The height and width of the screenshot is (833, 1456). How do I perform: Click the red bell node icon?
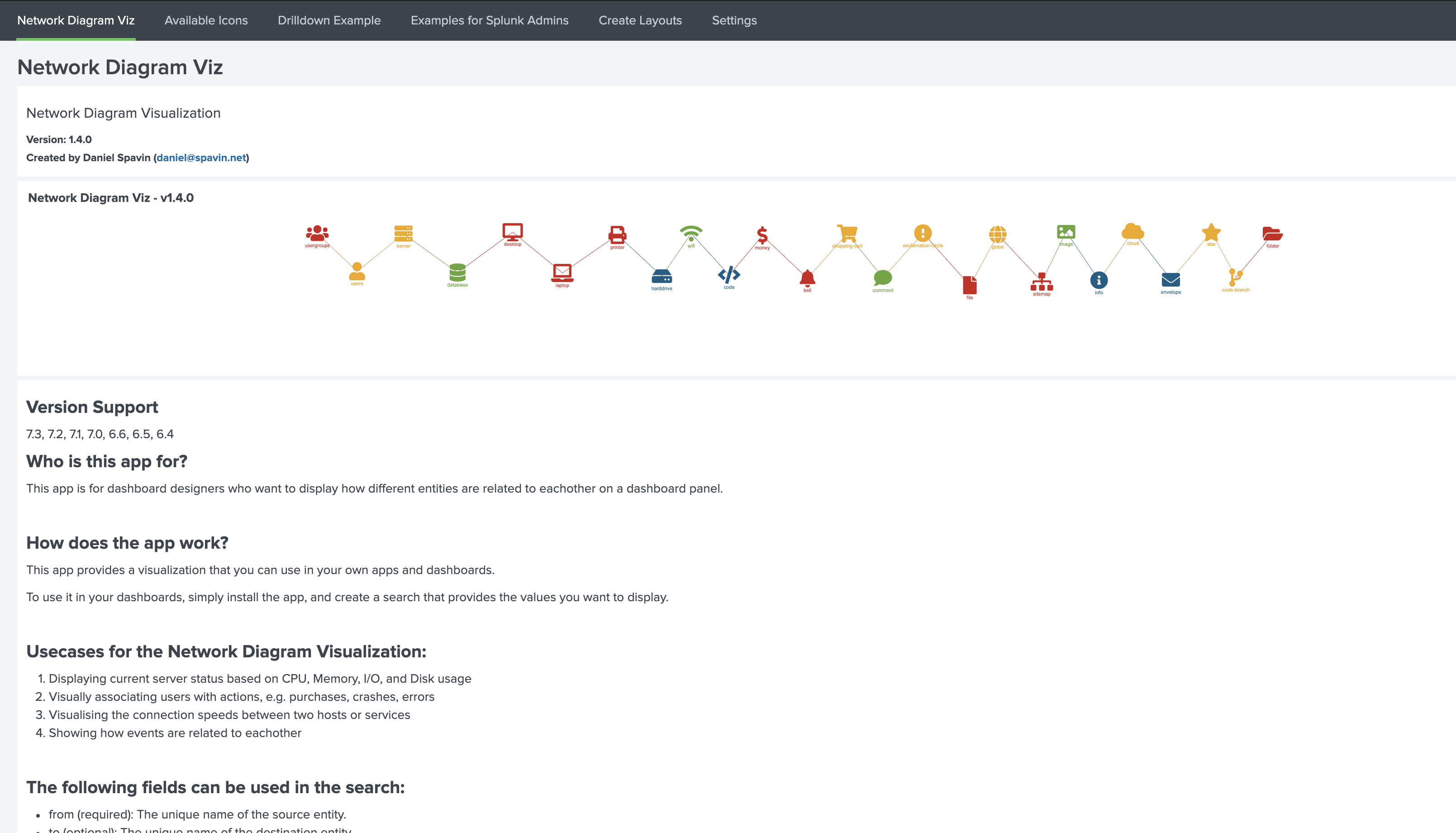tap(807, 278)
